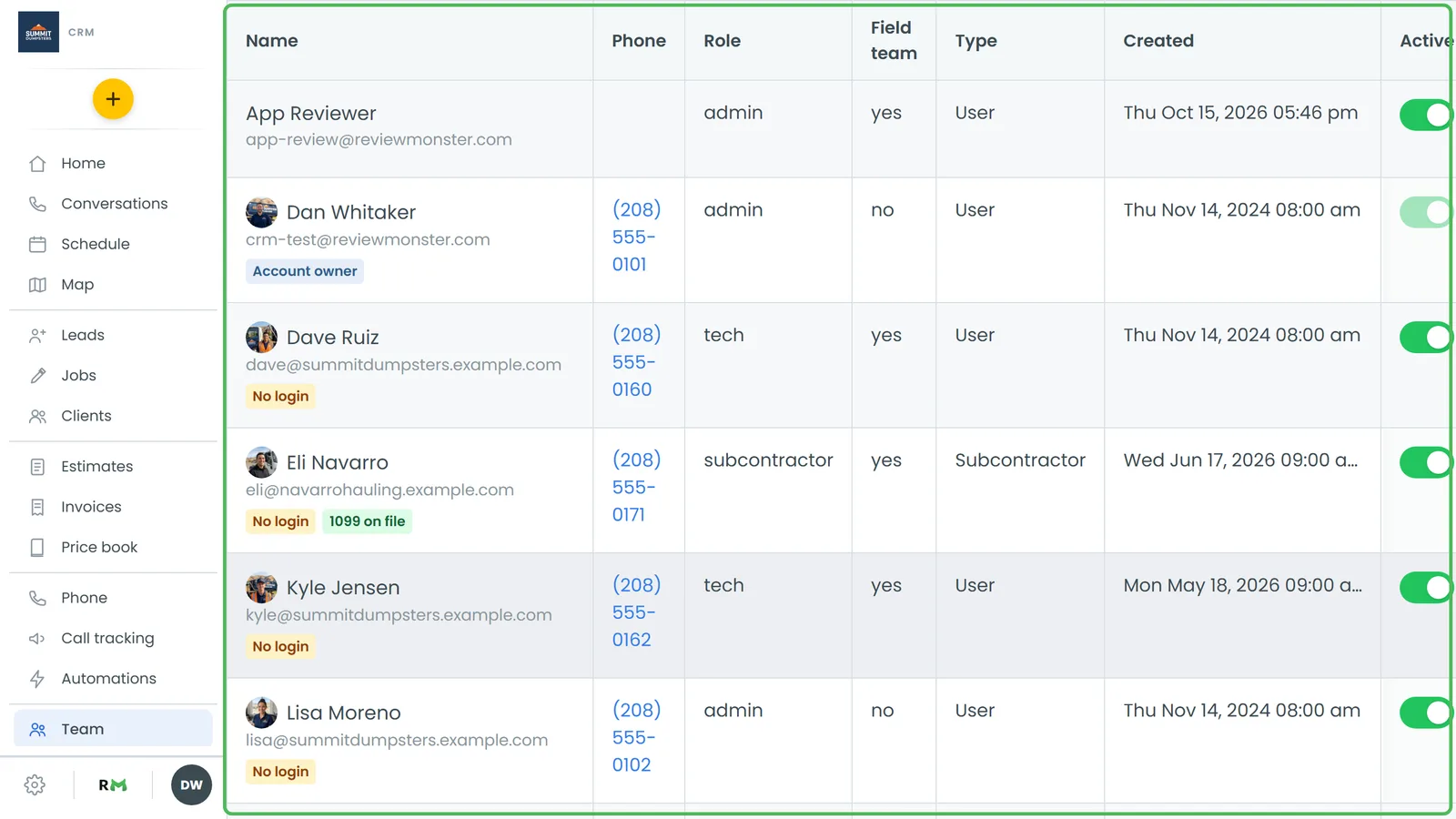Toggle Active switch for Eli Navarro
This screenshot has width=1456, height=819.
(1426, 462)
